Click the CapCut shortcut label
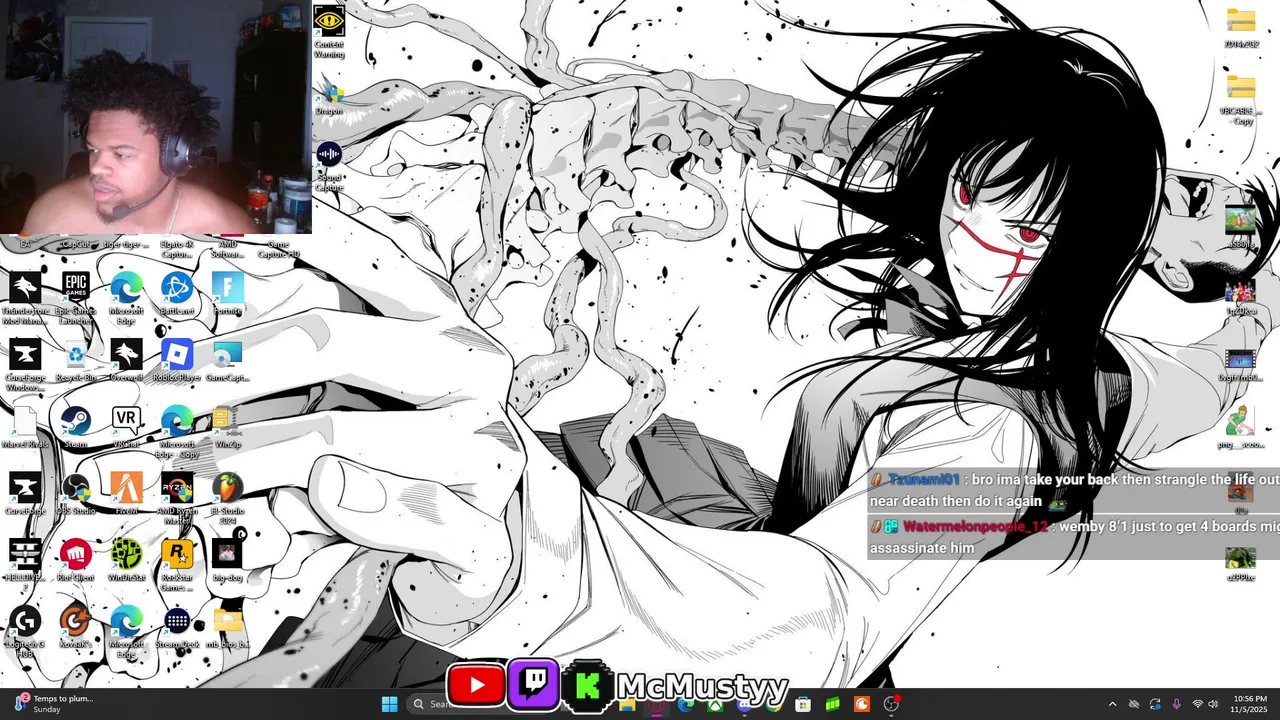 76,244
